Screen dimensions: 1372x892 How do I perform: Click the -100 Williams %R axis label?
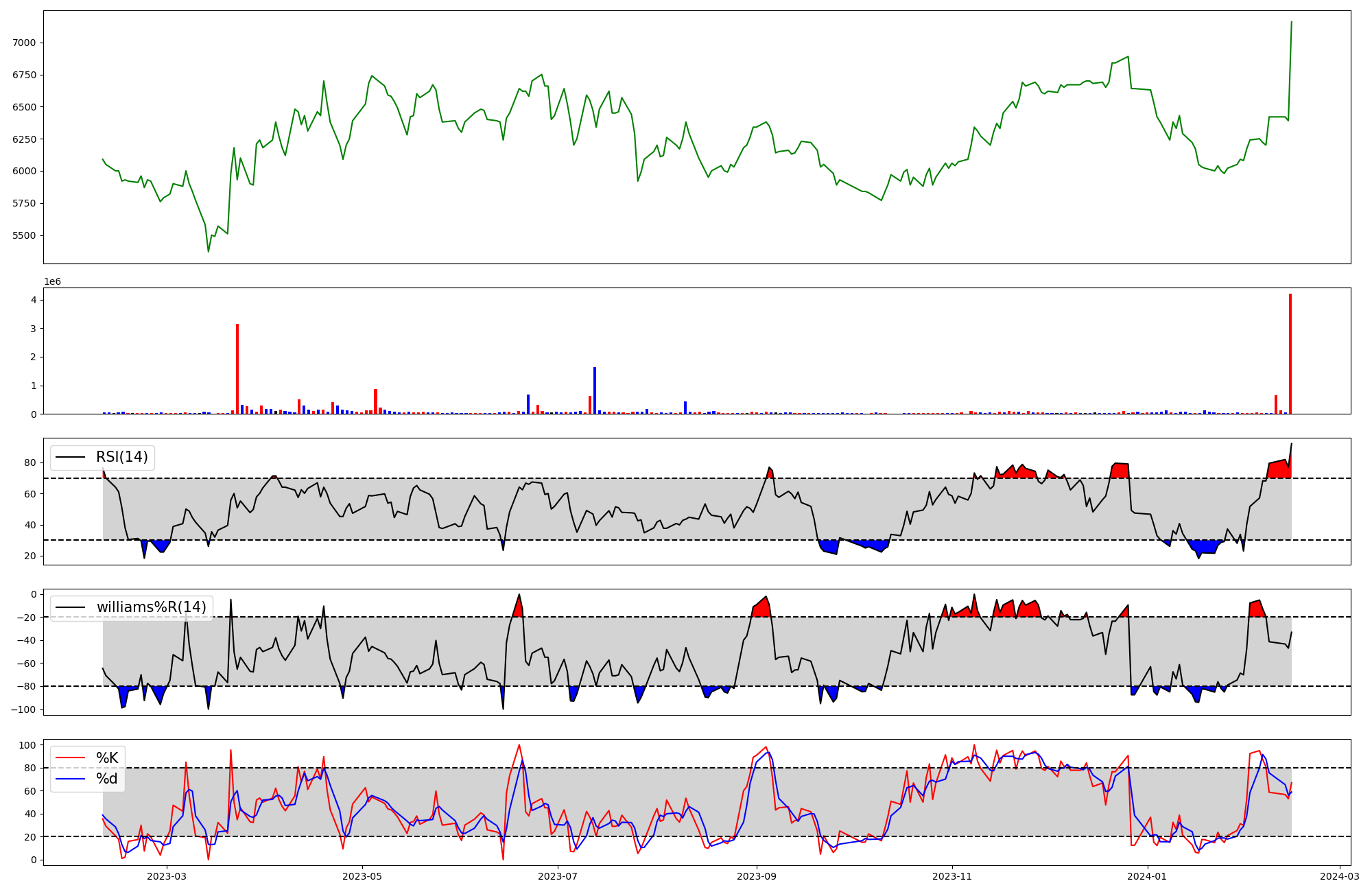tap(23, 709)
